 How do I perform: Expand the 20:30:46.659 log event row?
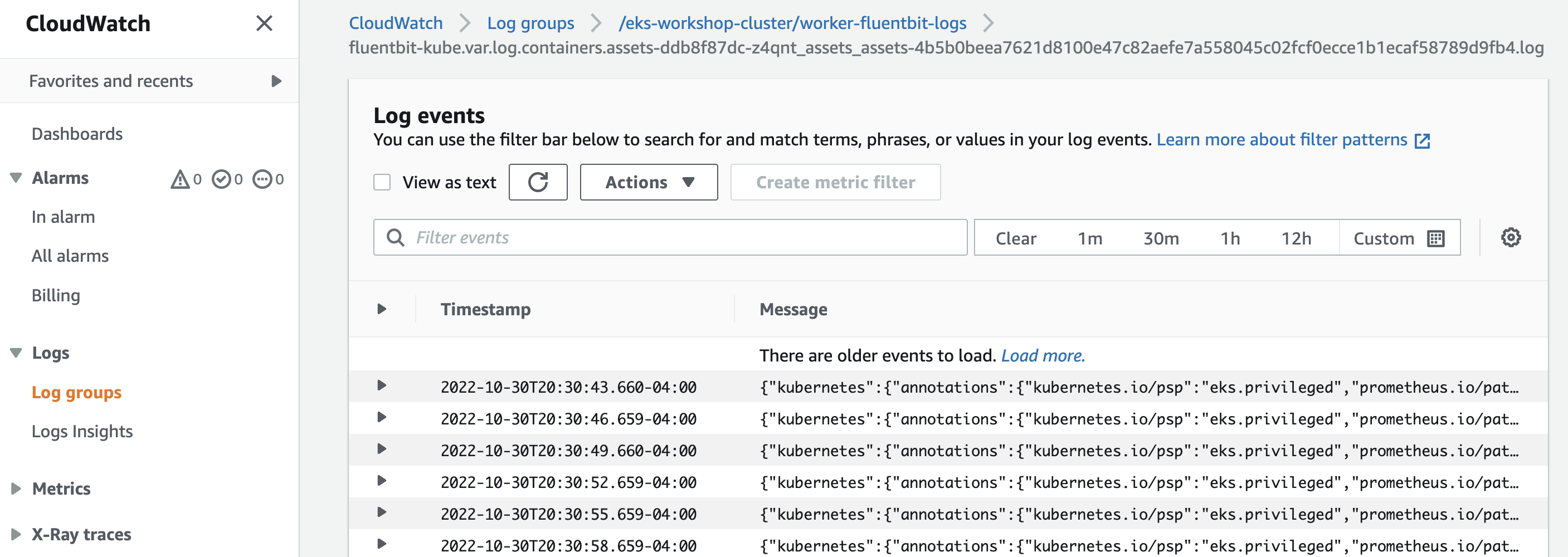pos(382,418)
